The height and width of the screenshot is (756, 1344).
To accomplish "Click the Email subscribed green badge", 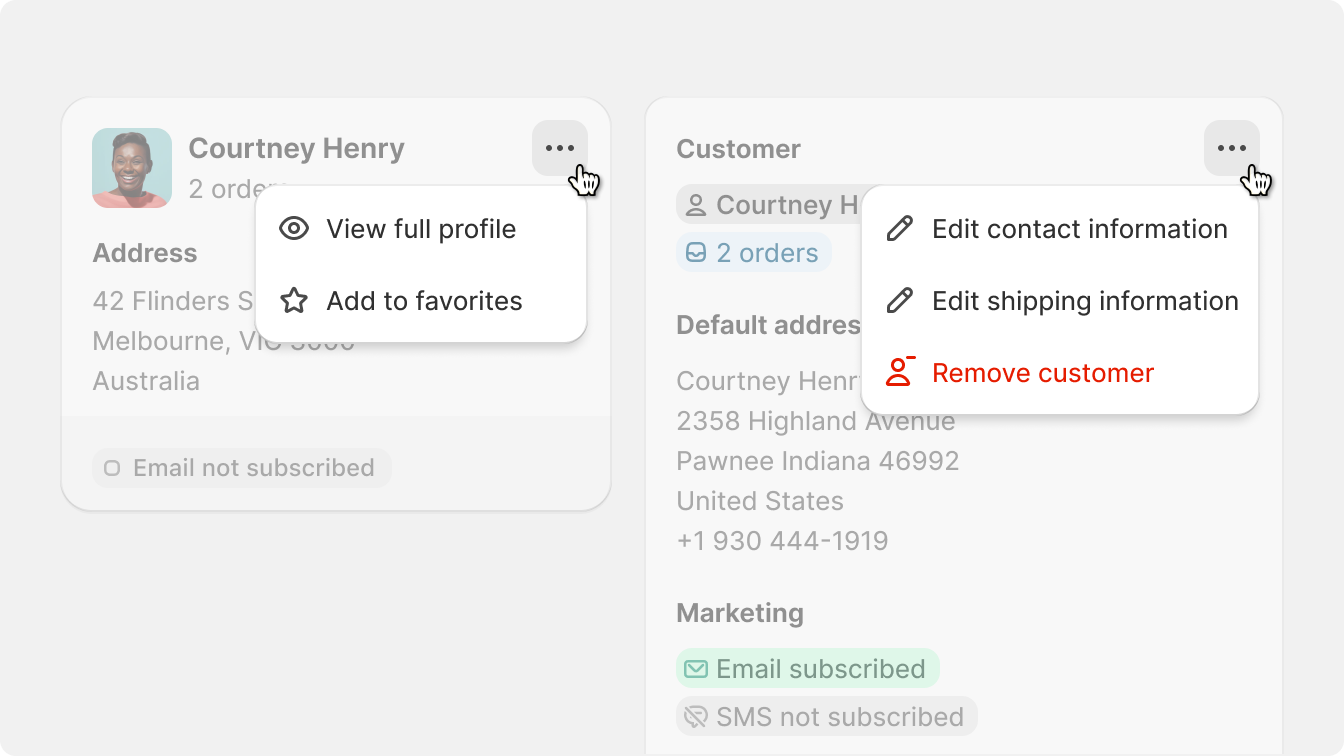I will [x=808, y=669].
